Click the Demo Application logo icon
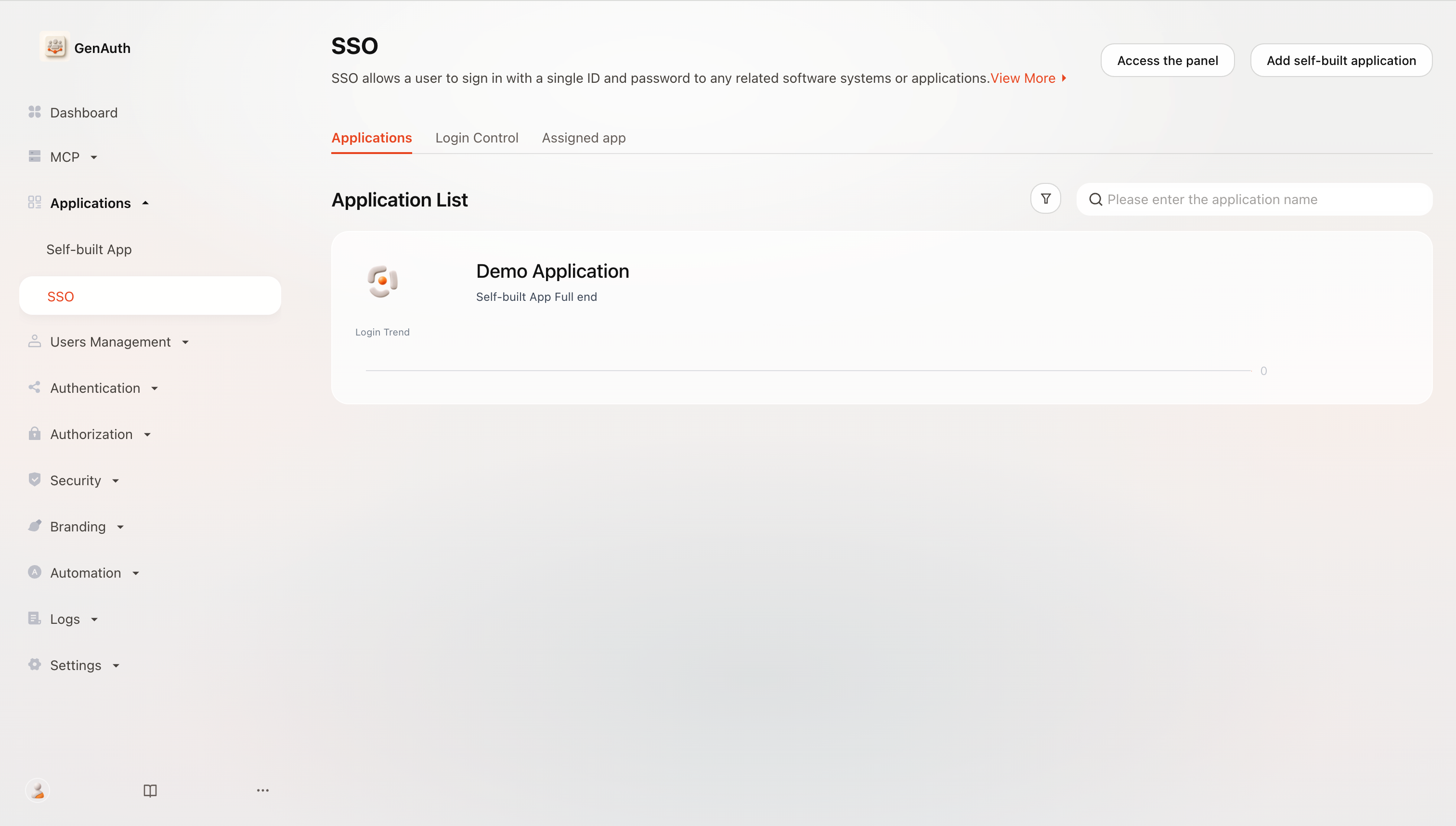Screen dimensions: 1456x826 click(382, 281)
